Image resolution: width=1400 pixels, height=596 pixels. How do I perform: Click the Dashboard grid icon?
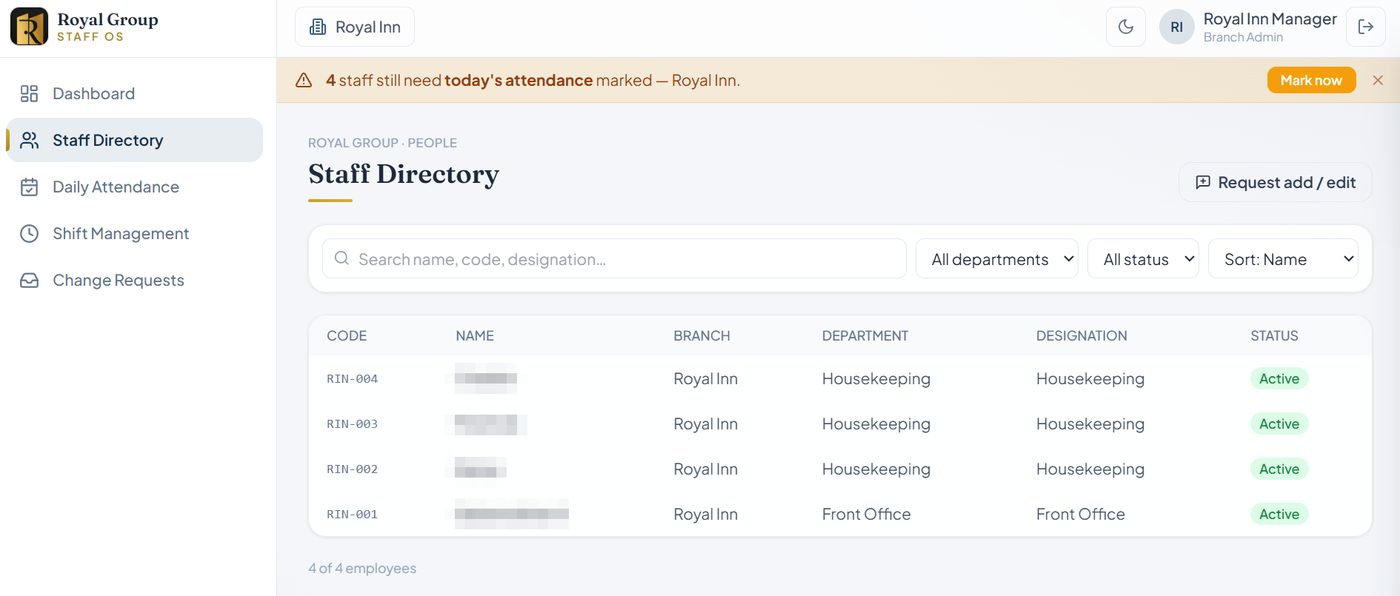click(30, 93)
